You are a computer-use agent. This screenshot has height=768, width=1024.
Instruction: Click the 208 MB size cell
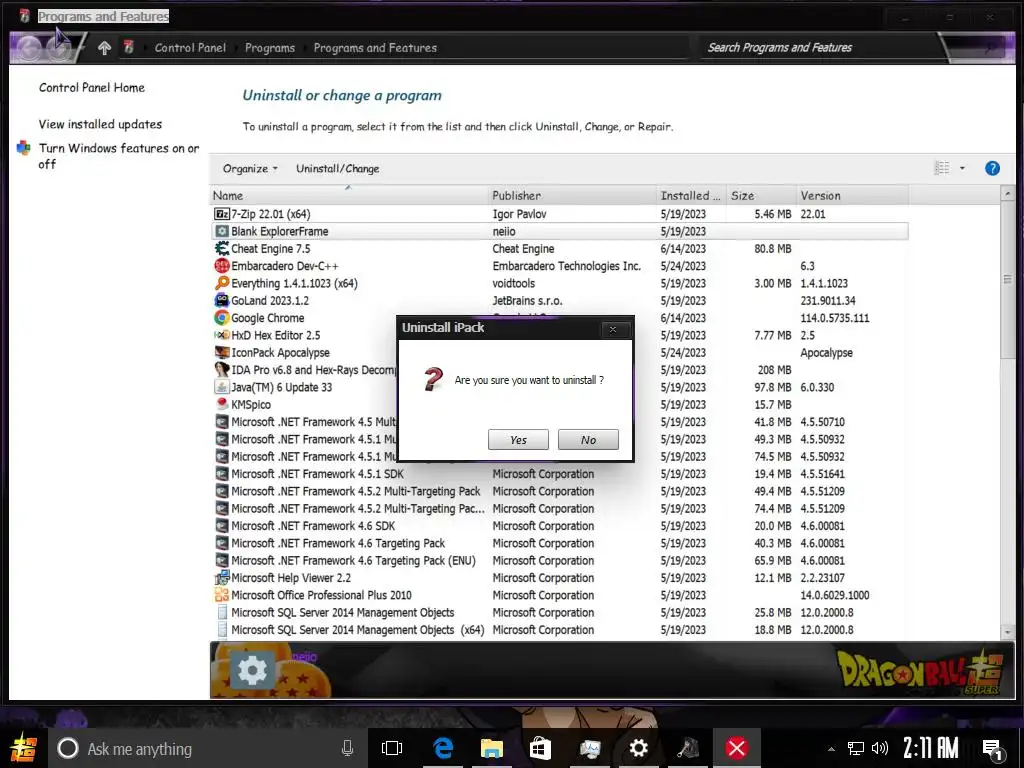[x=774, y=370]
